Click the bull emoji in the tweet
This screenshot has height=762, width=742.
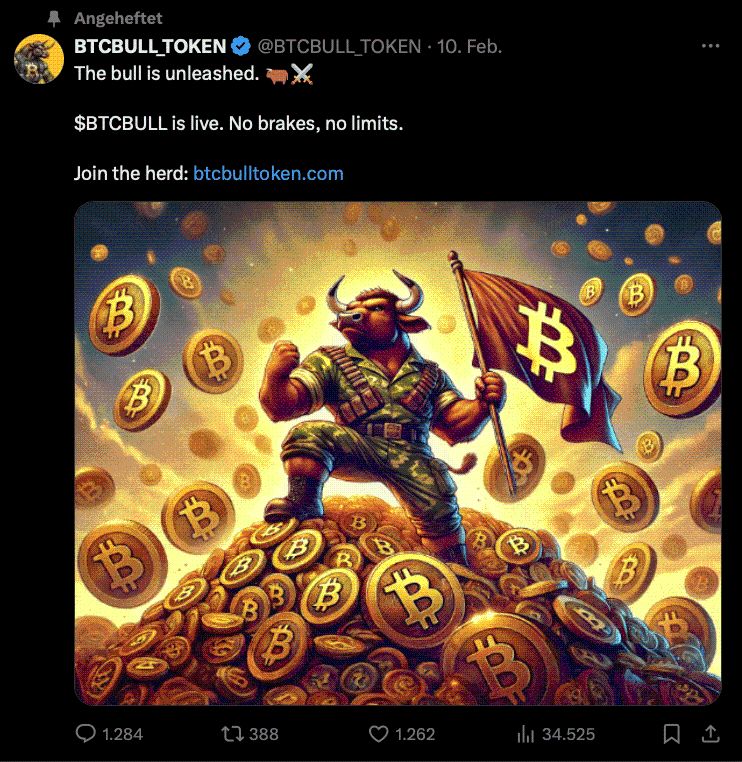pyautogui.click(x=277, y=75)
